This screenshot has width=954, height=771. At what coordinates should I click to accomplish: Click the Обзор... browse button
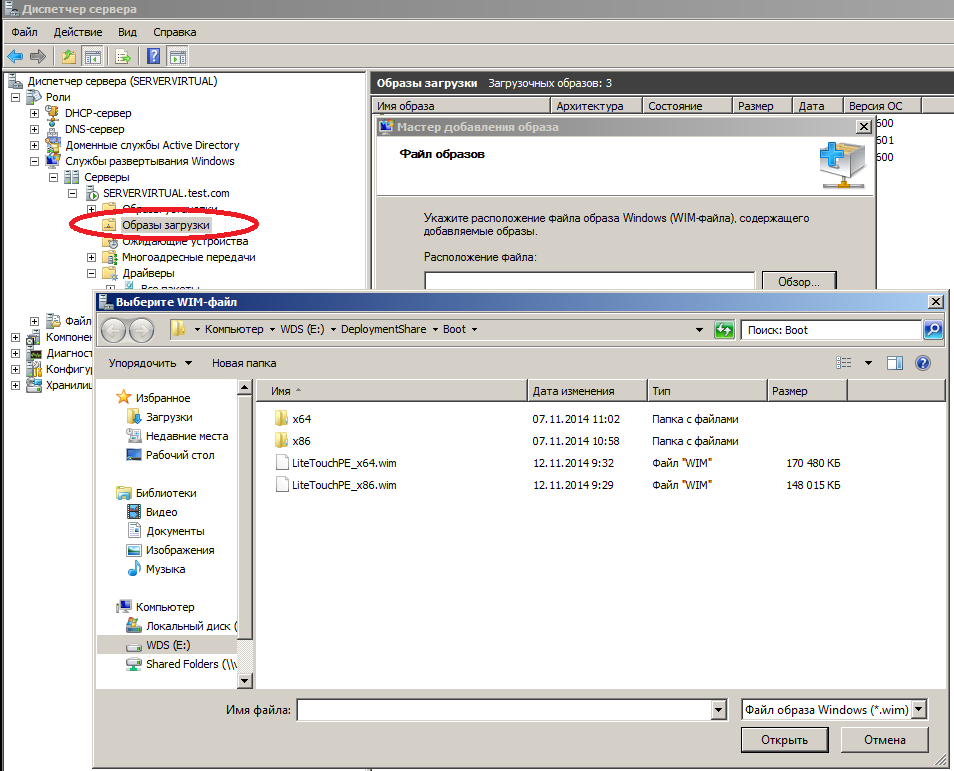coord(799,281)
